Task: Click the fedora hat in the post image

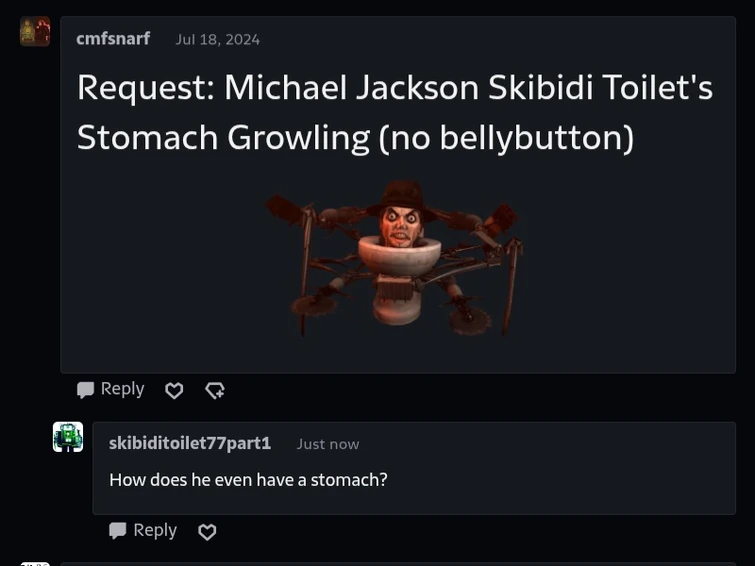Action: coord(403,197)
